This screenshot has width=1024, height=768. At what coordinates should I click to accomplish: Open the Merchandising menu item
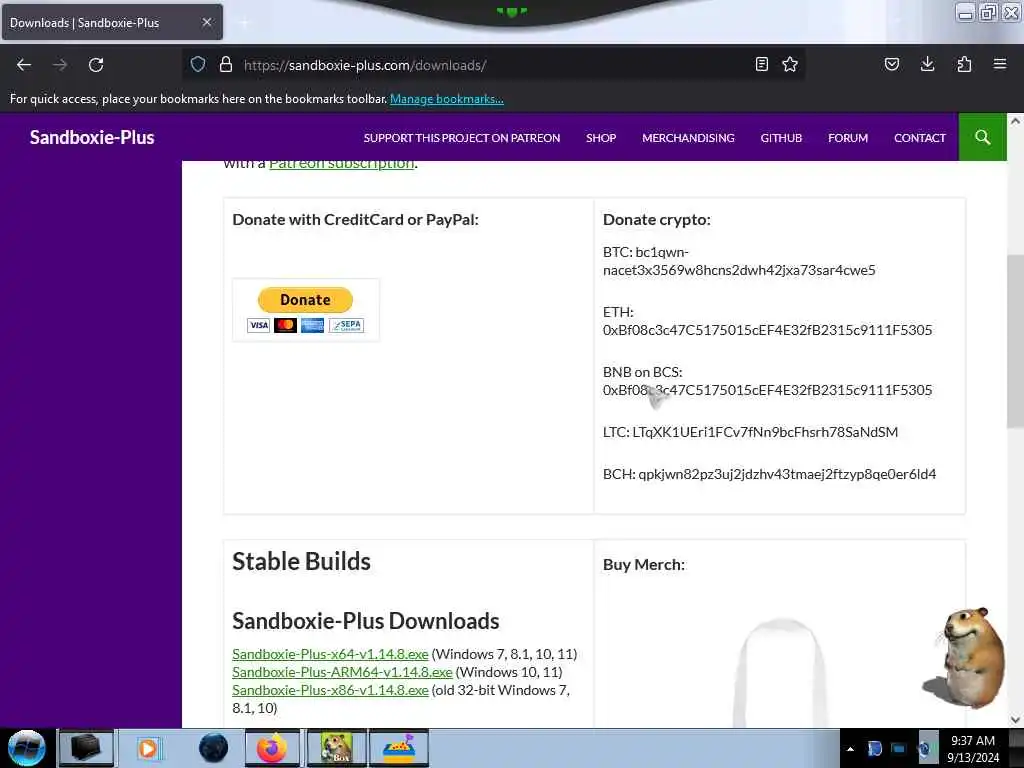click(688, 138)
